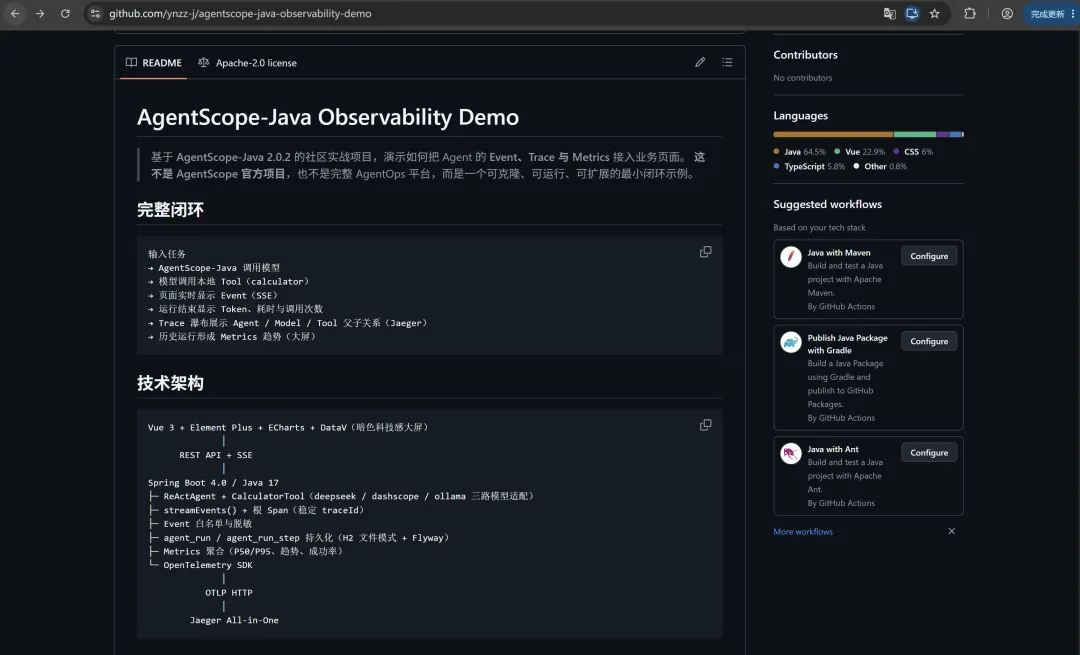Click 'OTLP HTTP' code line
The height and width of the screenshot is (655, 1080).
pyautogui.click(x=229, y=593)
